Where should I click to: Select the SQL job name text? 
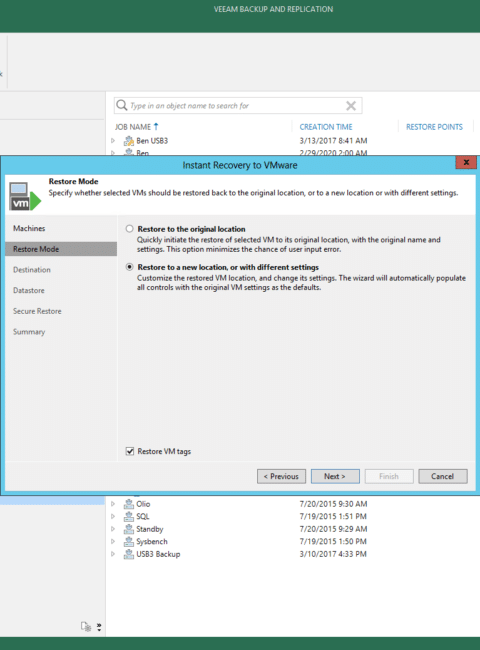click(143, 517)
